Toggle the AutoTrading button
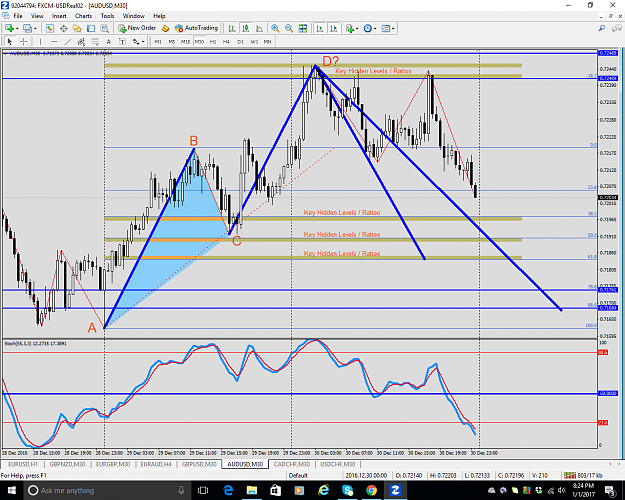 (196, 28)
